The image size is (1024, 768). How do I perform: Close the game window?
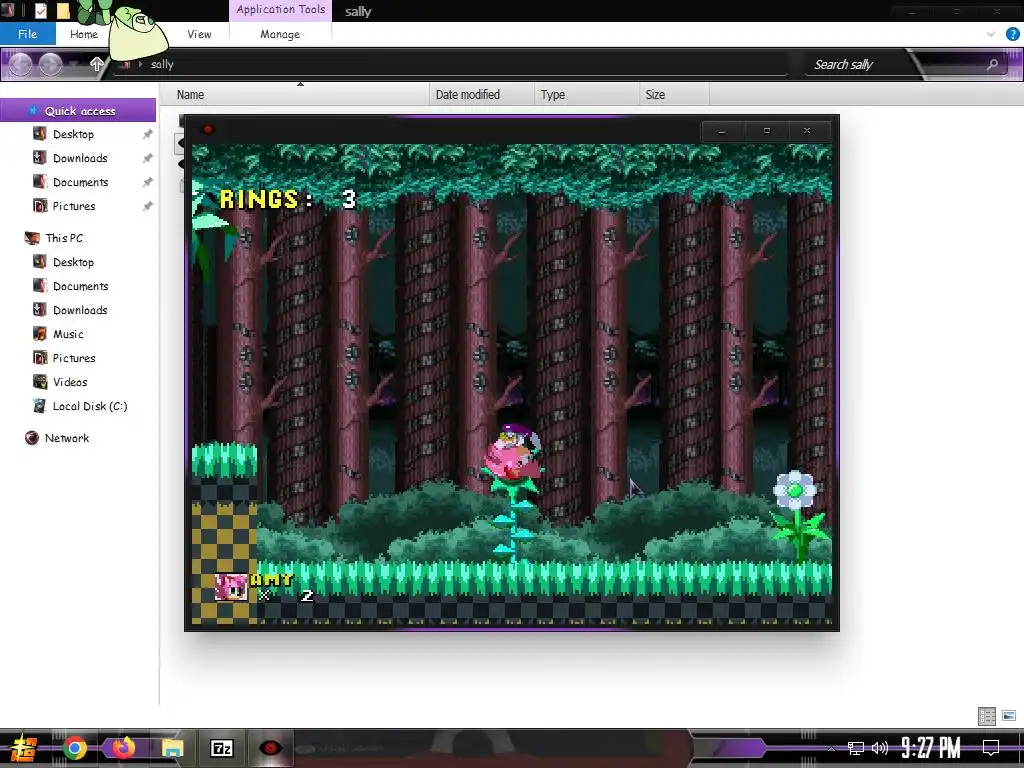pyautogui.click(x=807, y=131)
